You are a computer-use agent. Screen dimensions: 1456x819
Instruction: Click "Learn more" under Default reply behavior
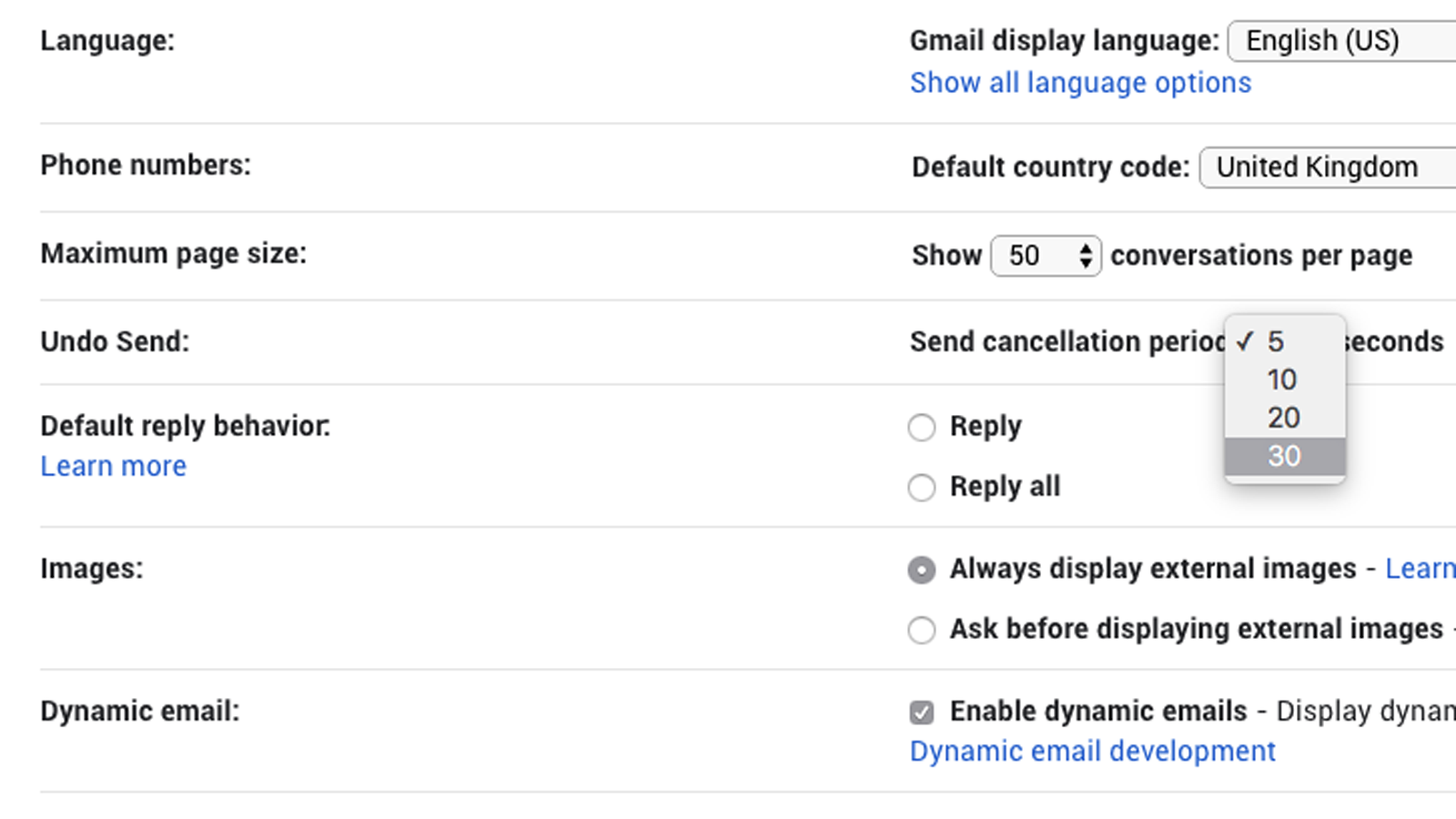113,465
